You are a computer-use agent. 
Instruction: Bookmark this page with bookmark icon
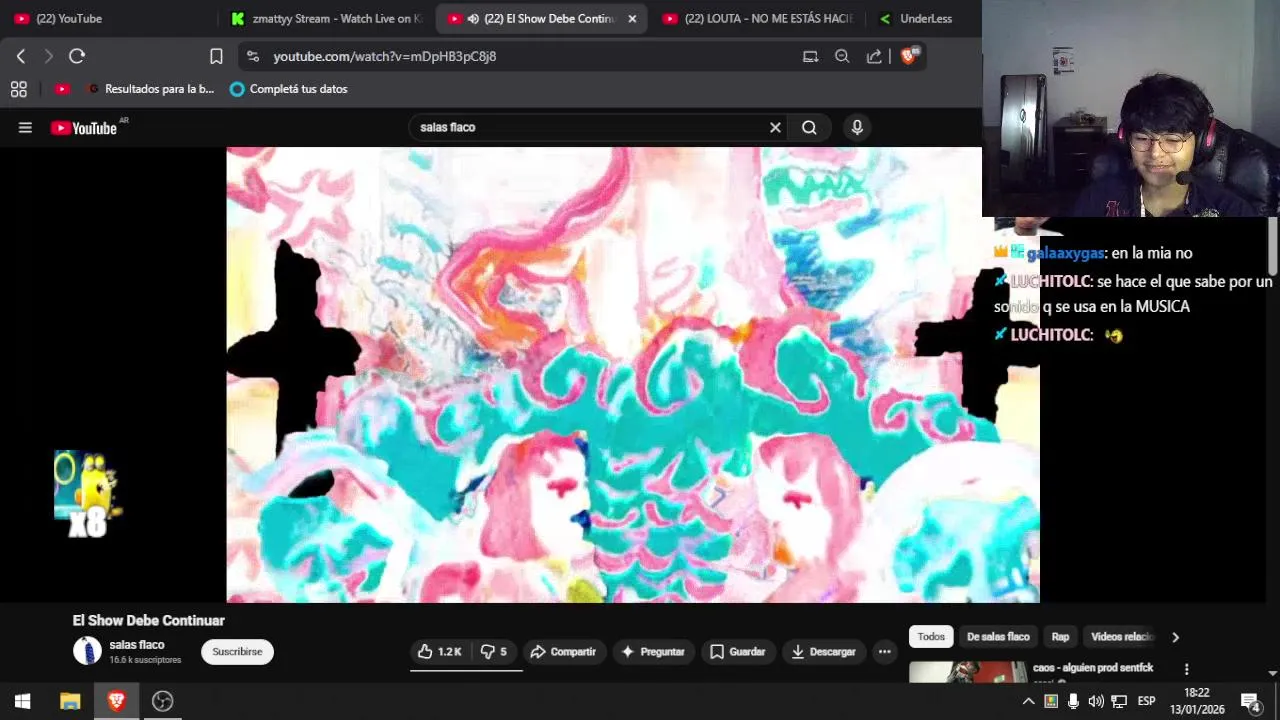click(216, 56)
